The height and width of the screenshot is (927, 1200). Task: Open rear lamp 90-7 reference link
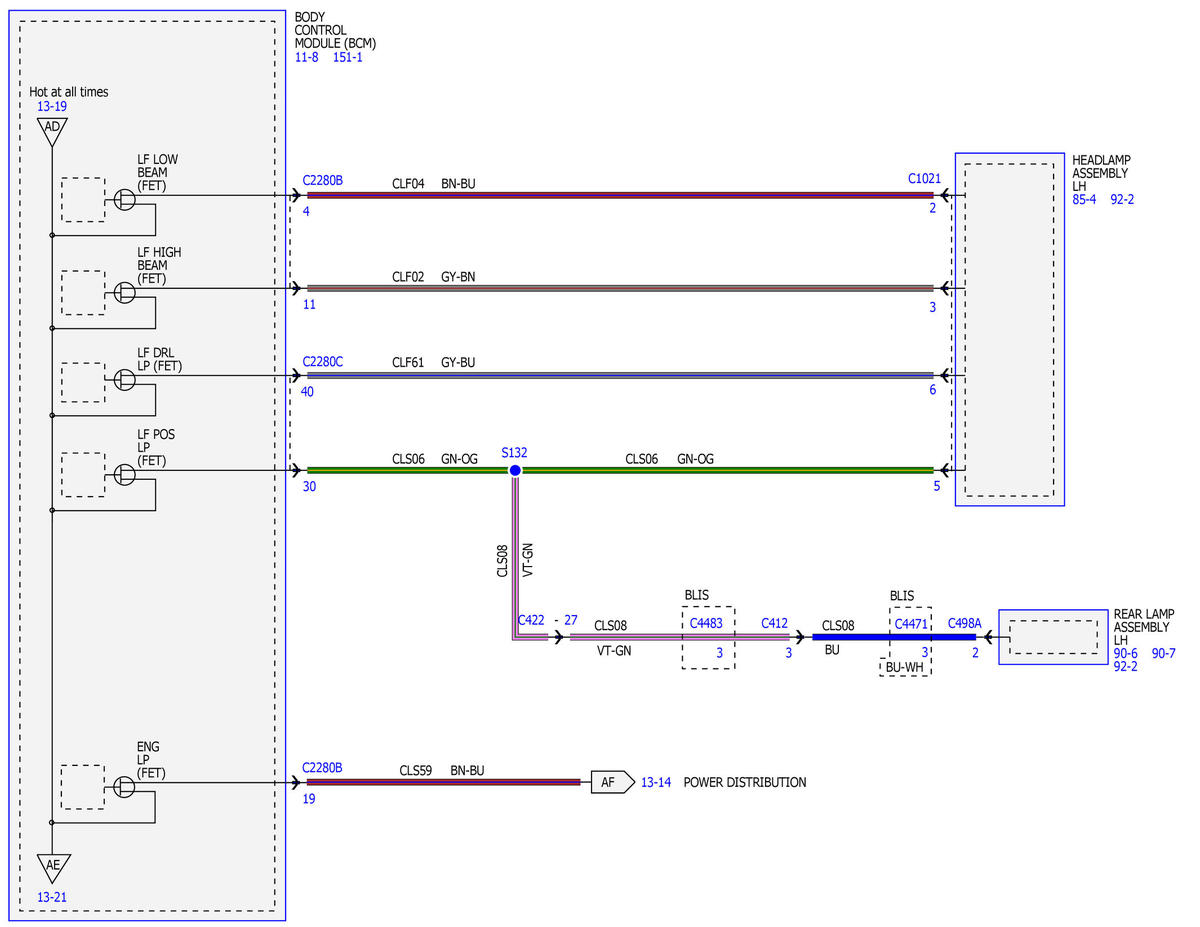[x=1163, y=653]
